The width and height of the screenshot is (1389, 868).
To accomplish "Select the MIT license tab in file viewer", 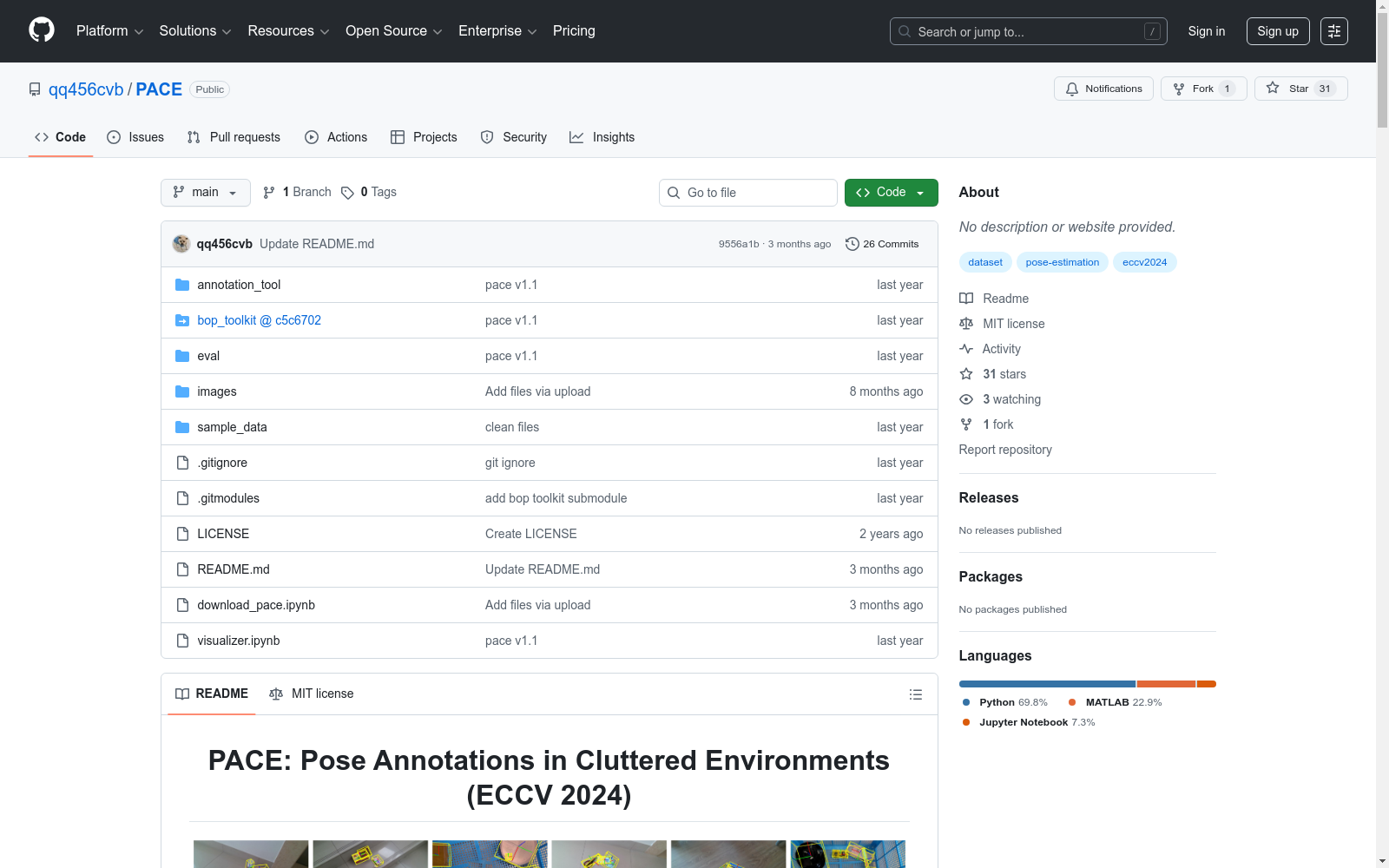I will [312, 694].
